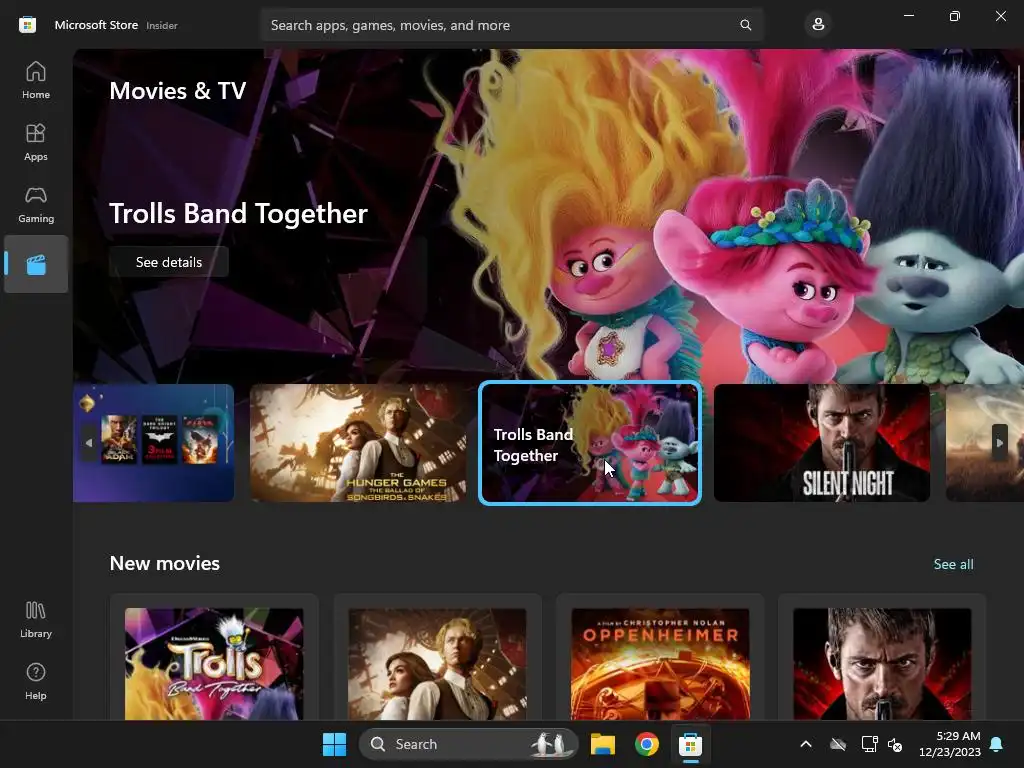Open the clock showing 5:29 AM

click(x=950, y=744)
